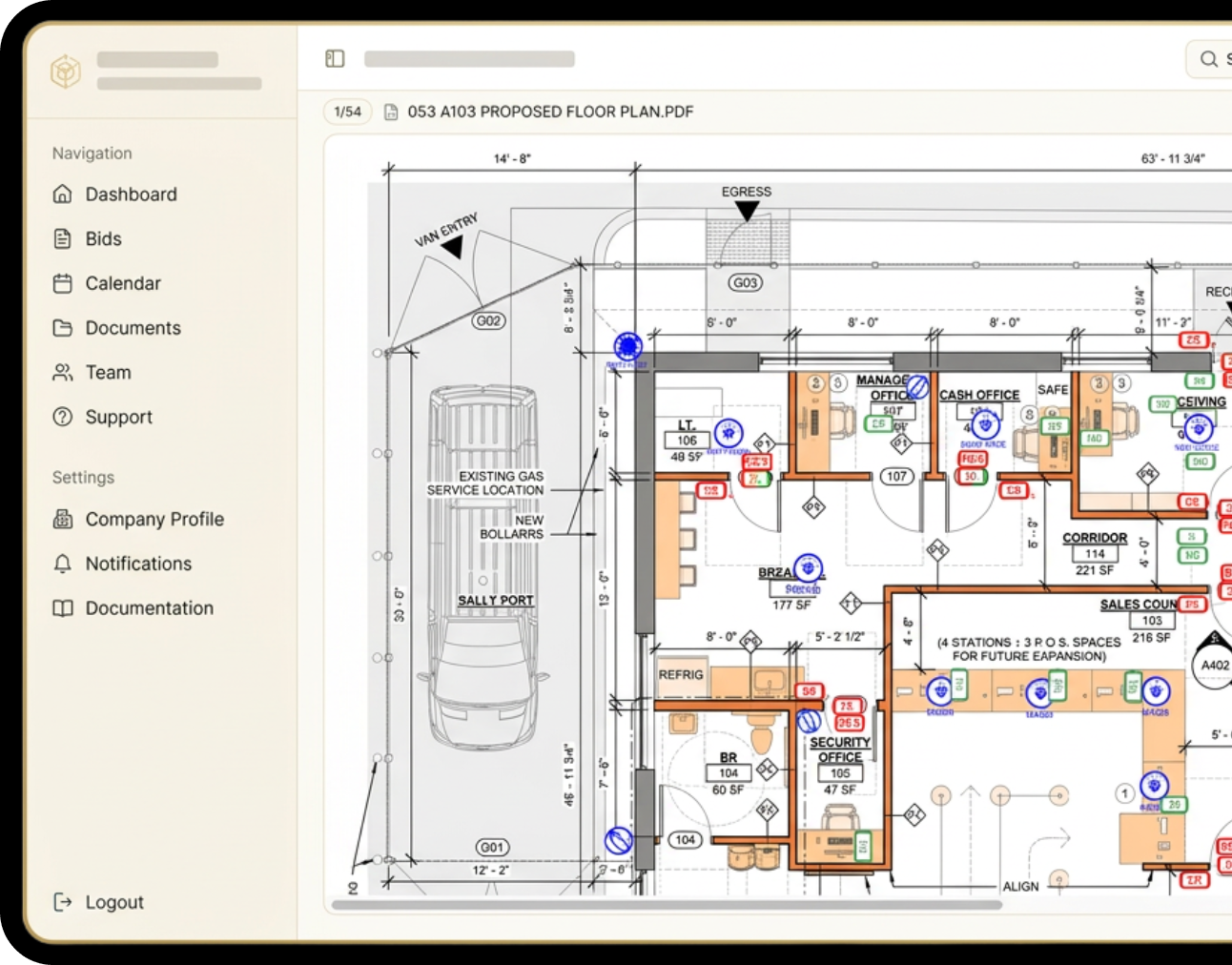This screenshot has height=965, width=1232.
Task: Open the Documentation link
Action: tap(150, 608)
